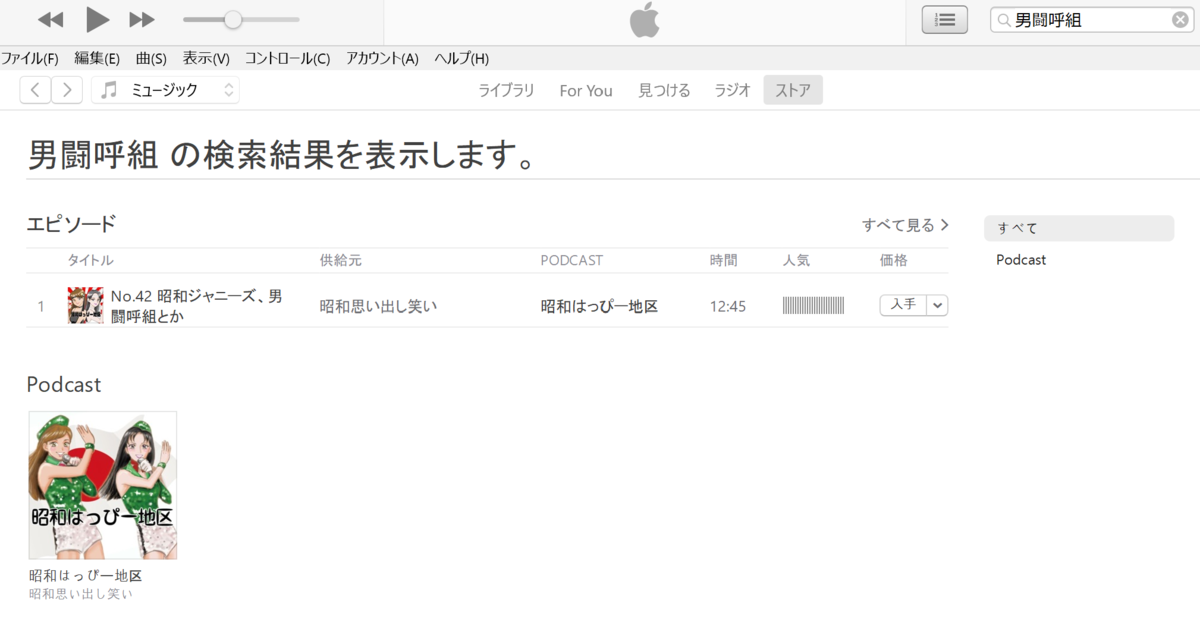Open episode No.42 昭和ジャニーズ title
This screenshot has height=622, width=1200.
(196, 306)
